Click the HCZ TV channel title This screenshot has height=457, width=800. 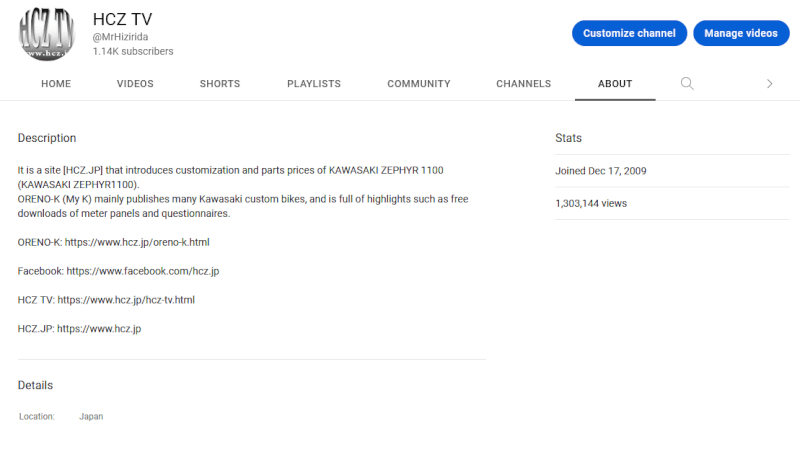(x=122, y=19)
